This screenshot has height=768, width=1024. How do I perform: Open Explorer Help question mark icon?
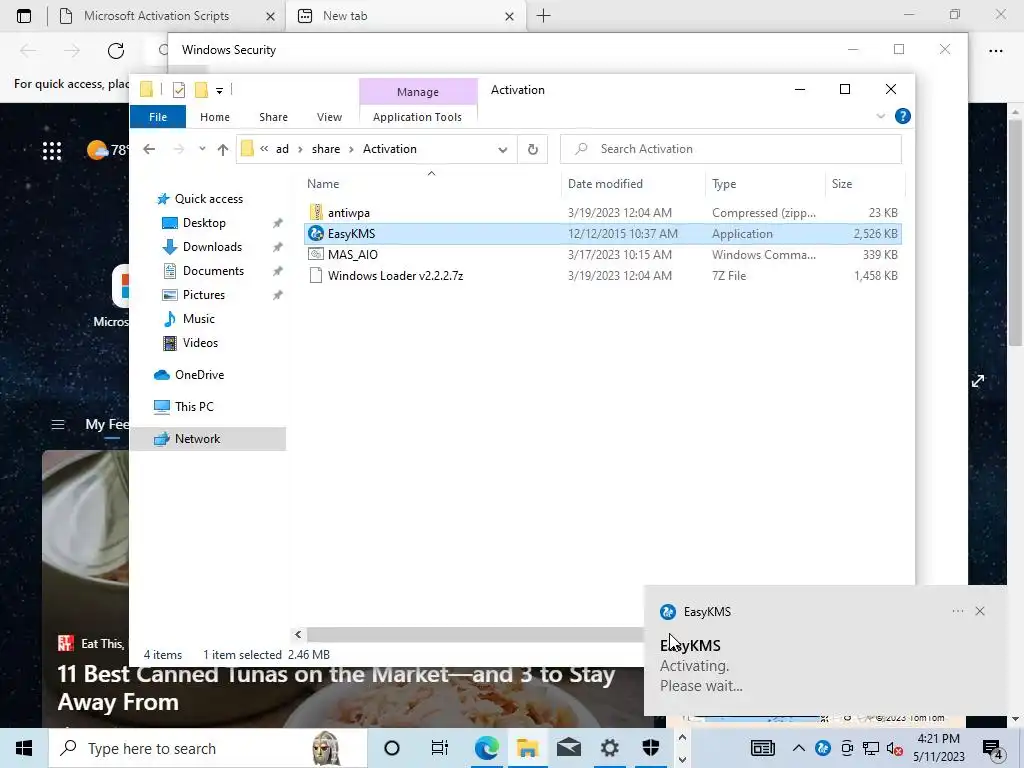pos(903,116)
